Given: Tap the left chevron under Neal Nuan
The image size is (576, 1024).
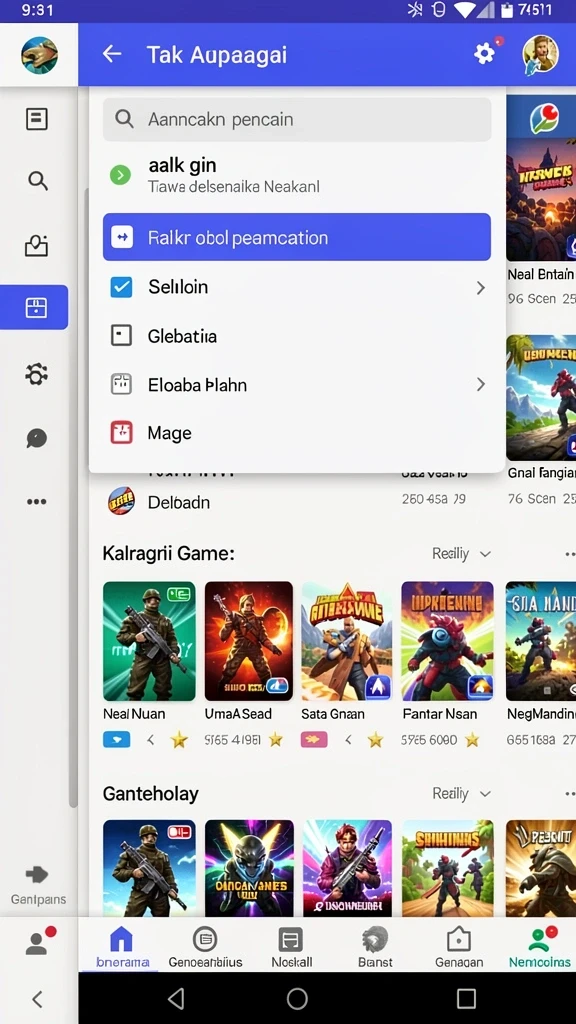Looking at the screenshot, I should click(151, 740).
